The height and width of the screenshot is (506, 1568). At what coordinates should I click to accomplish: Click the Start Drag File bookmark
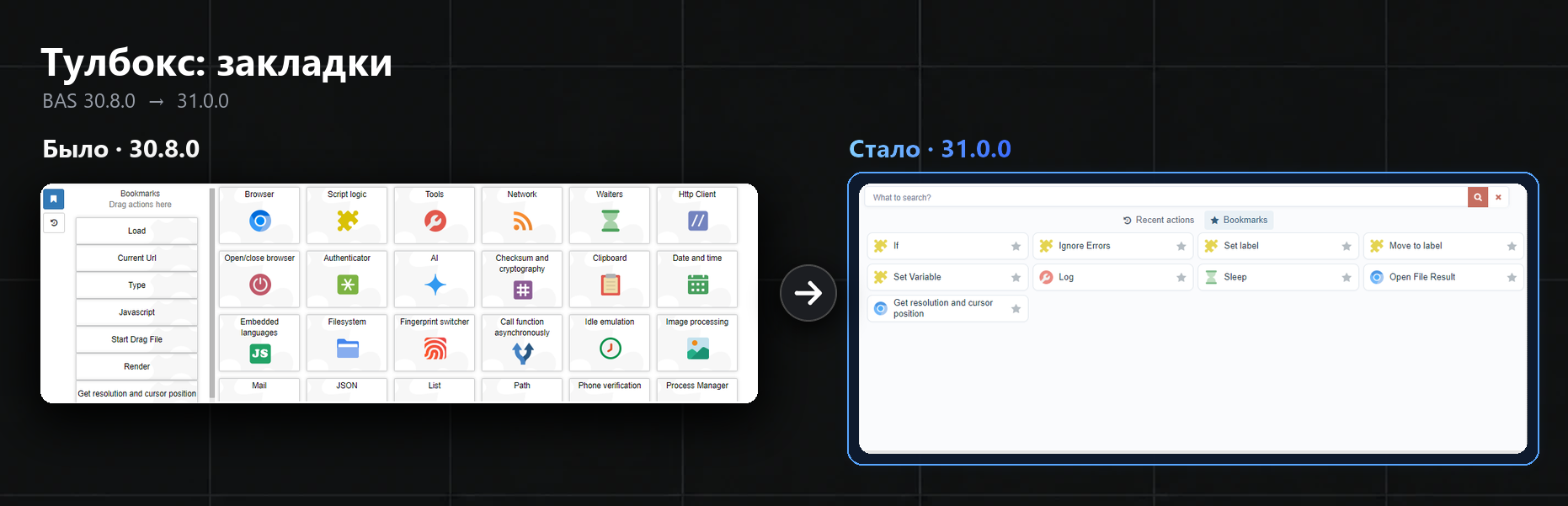[137, 339]
